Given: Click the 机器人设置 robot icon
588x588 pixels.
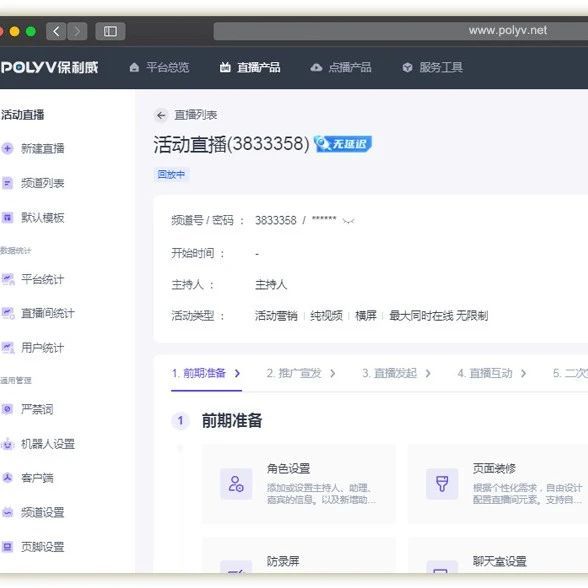Looking at the screenshot, I should point(8,444).
